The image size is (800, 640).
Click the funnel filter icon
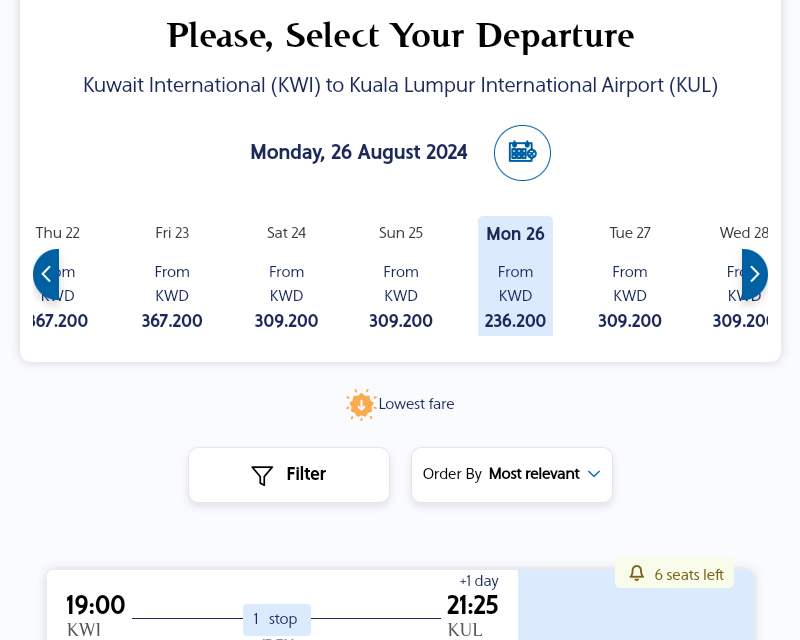tap(262, 475)
